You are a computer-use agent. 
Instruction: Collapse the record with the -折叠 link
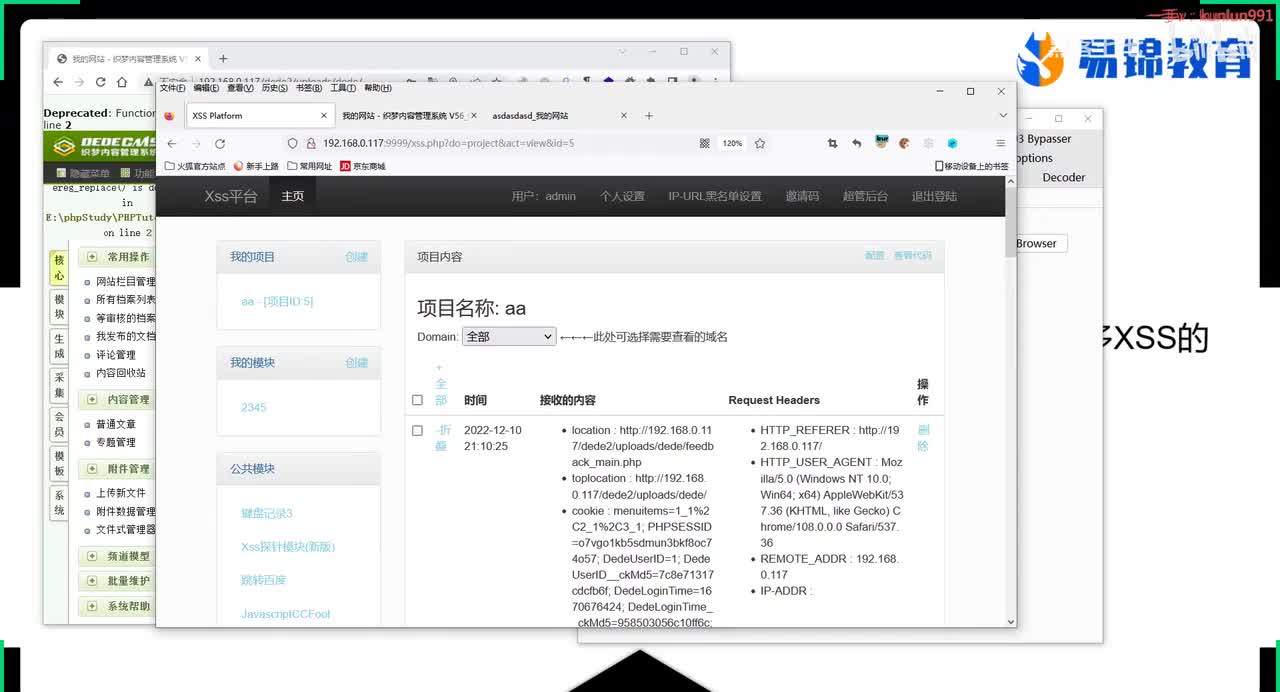point(442,438)
